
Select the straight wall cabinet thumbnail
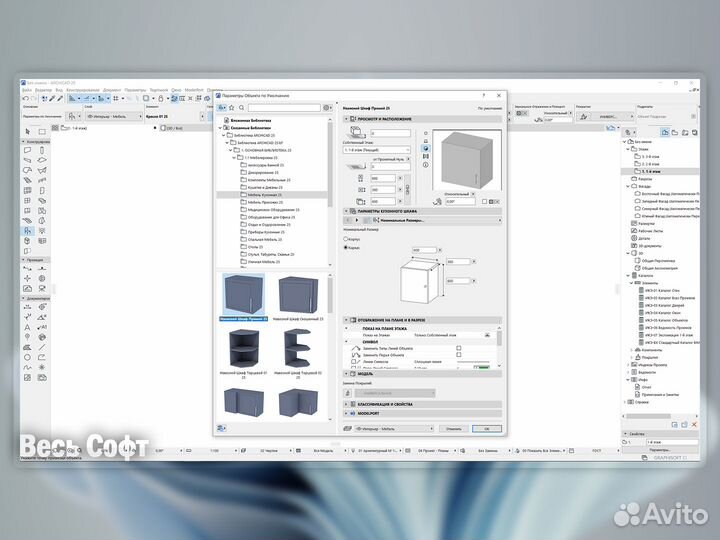click(243, 294)
